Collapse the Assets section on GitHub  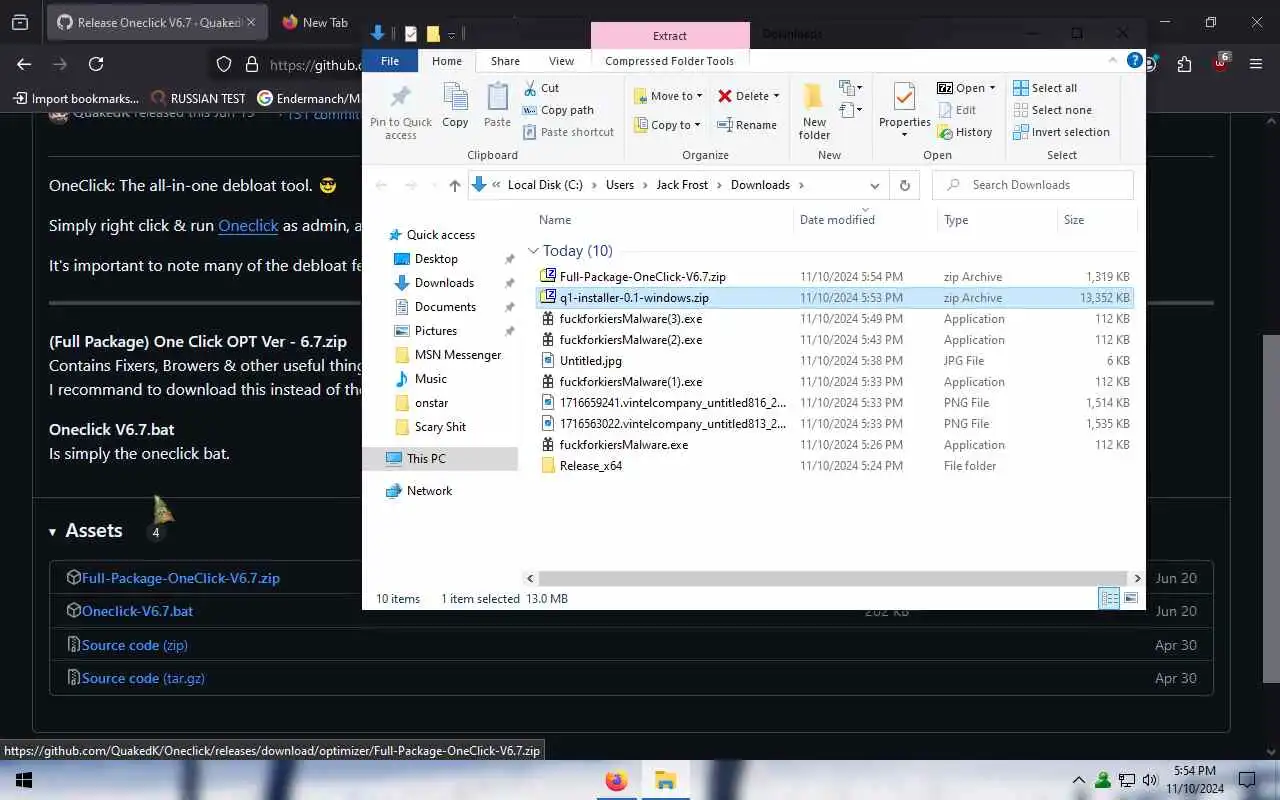(x=52, y=531)
